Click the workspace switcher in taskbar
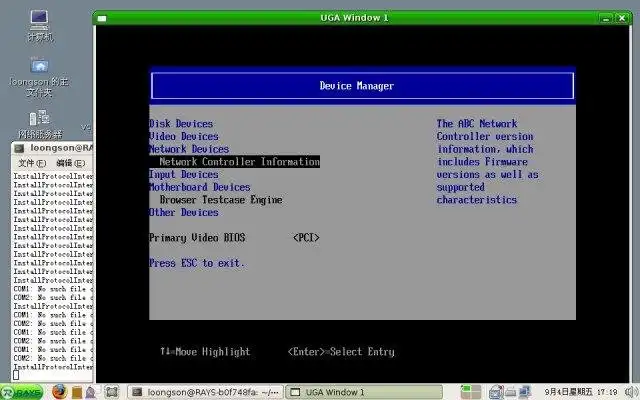640x400 pixels. [471, 392]
